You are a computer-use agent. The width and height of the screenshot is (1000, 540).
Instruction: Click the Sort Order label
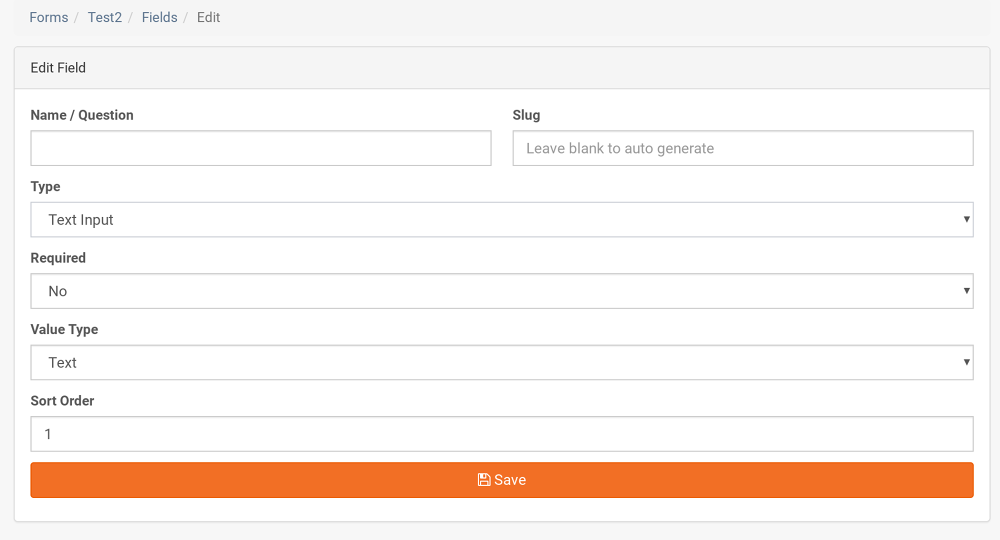coord(62,400)
